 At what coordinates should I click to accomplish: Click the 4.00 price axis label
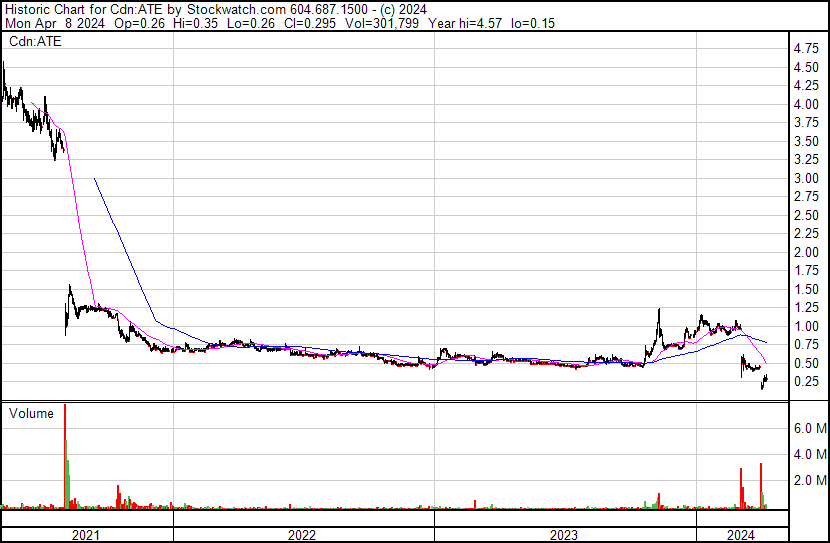[806, 104]
